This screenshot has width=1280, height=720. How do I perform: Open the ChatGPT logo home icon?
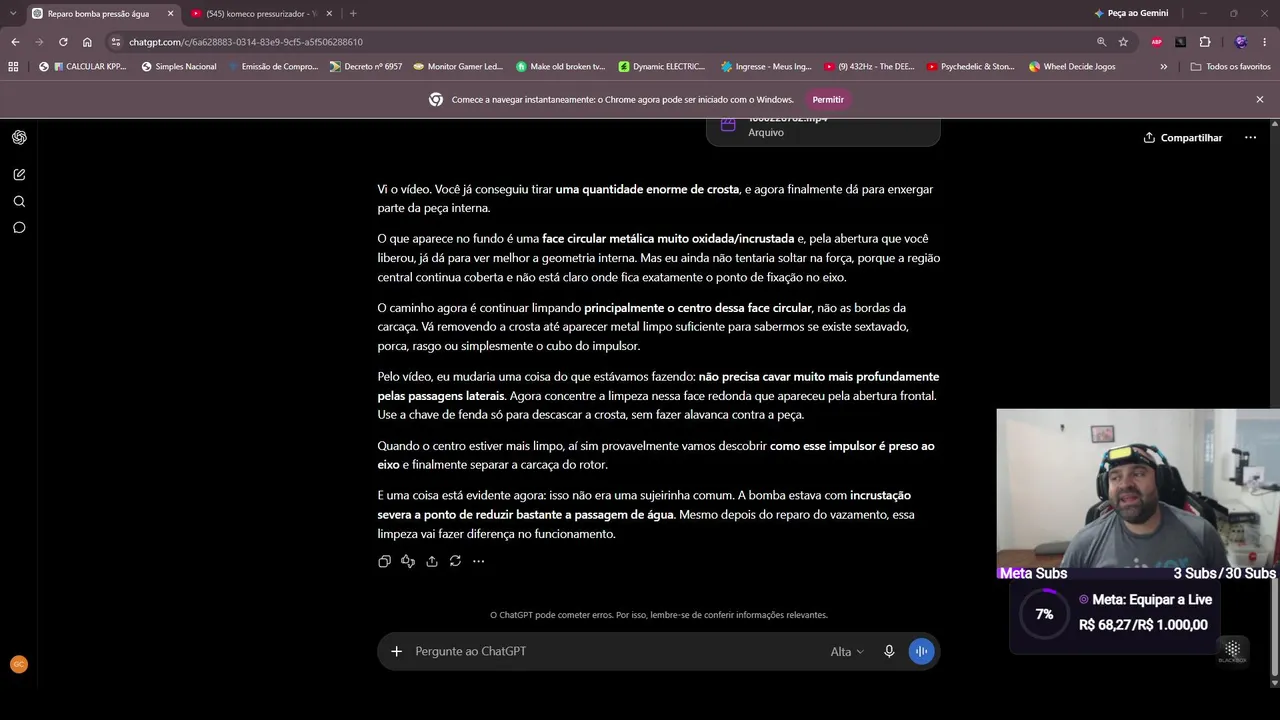coord(19,138)
